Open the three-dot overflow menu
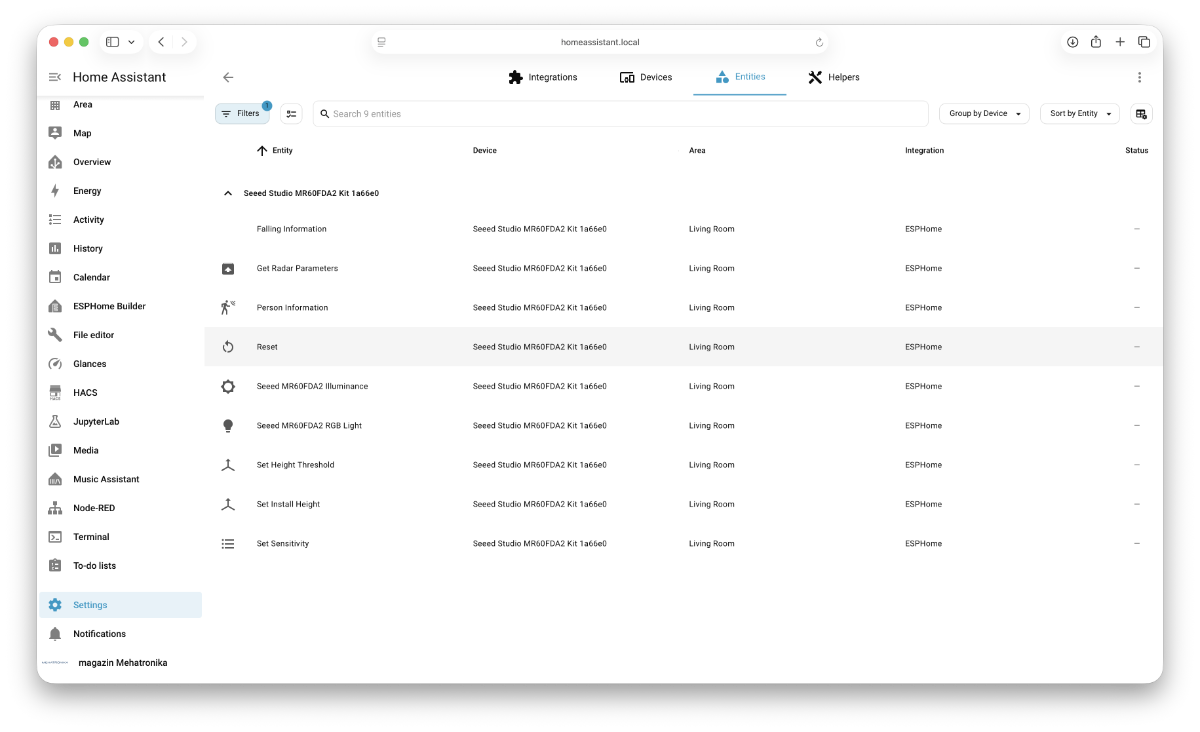The width and height of the screenshot is (1200, 732). point(1139,77)
